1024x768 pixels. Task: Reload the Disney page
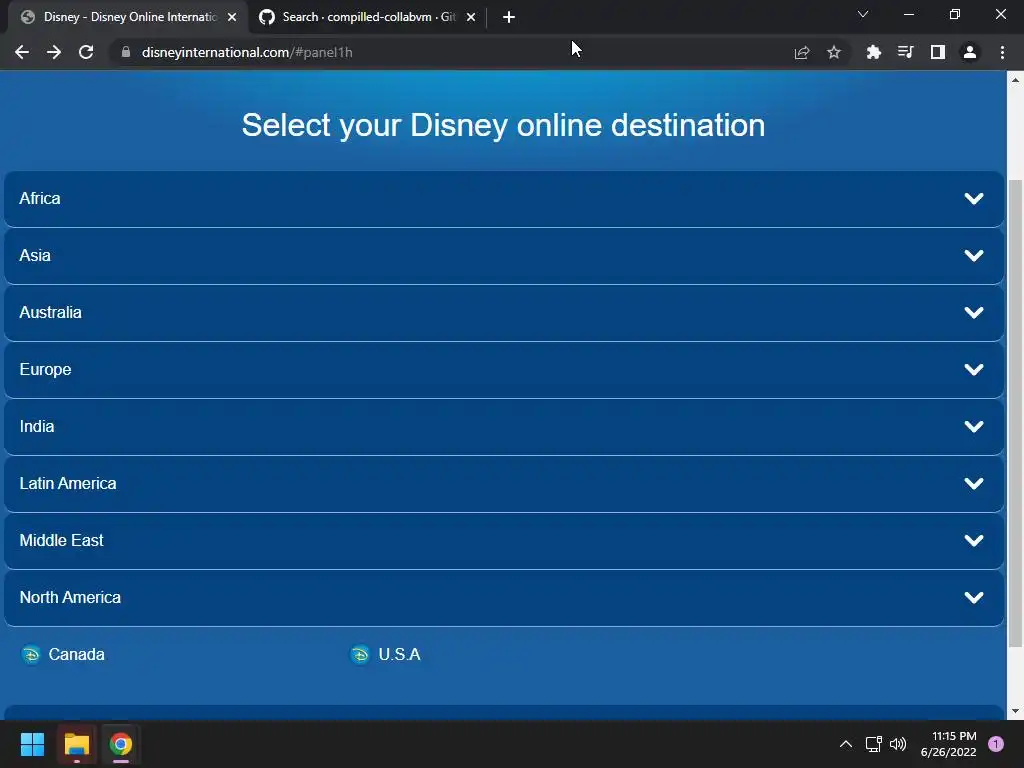pos(86,52)
